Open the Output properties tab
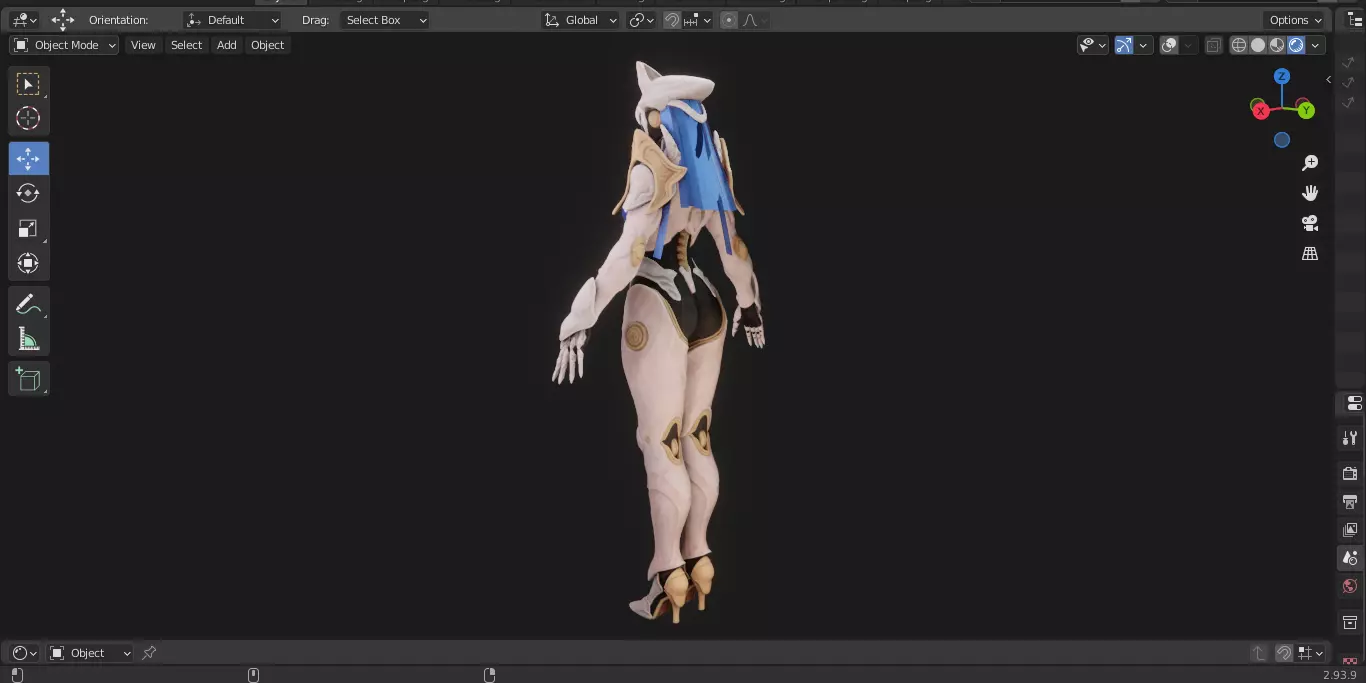Screen dimensions: 1366x683 pyautogui.click(x=1350, y=501)
